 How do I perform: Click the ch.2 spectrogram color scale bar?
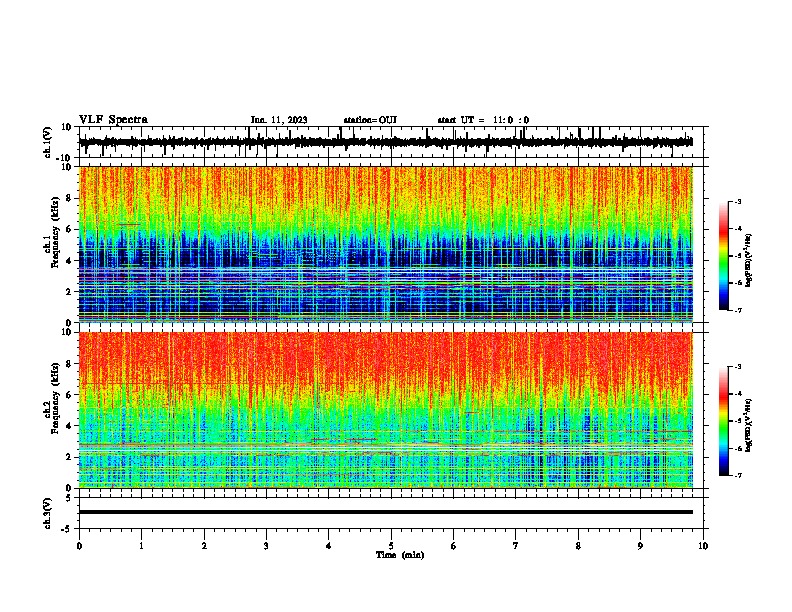[724, 421]
